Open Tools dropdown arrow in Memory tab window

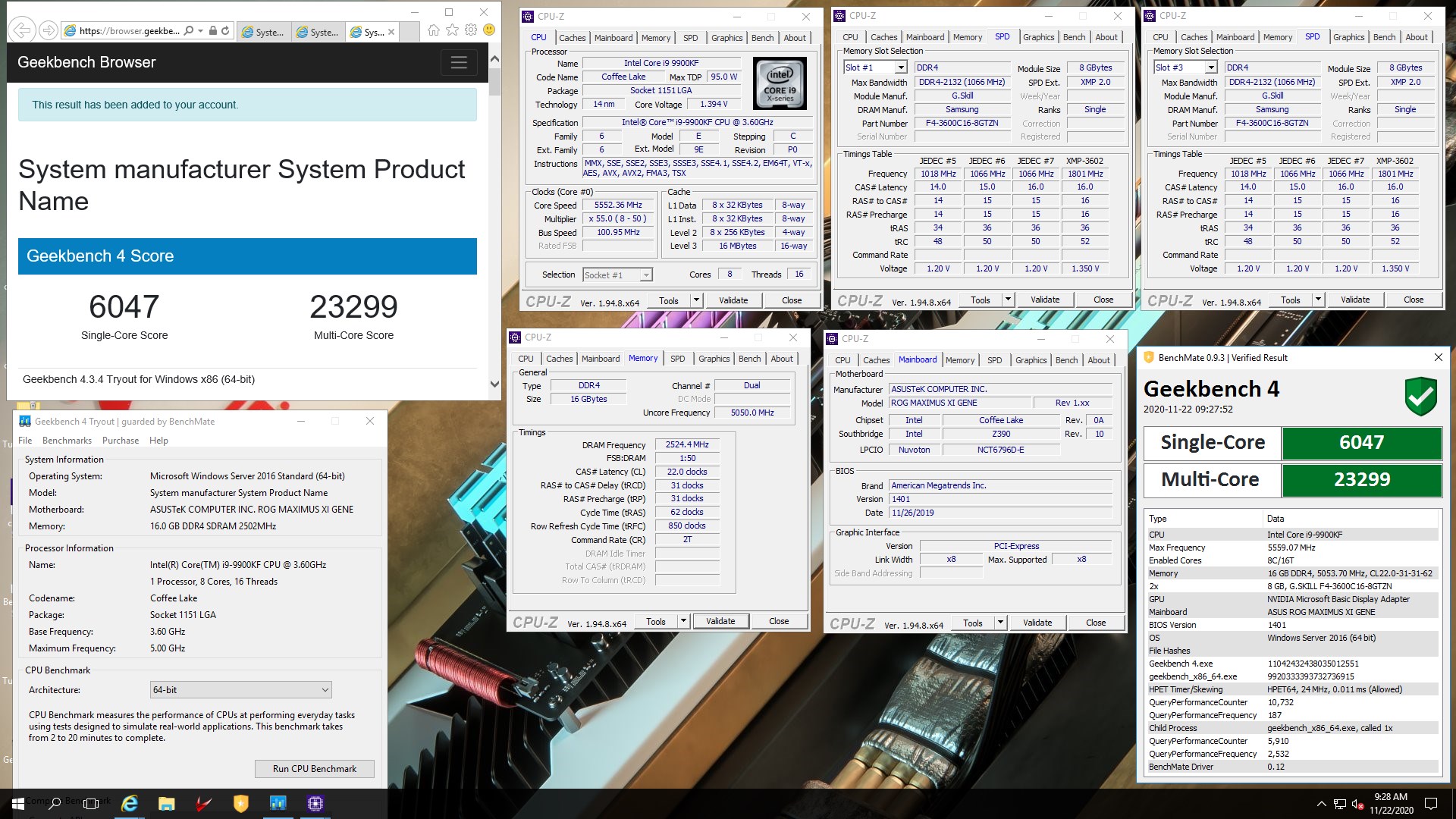(x=683, y=621)
